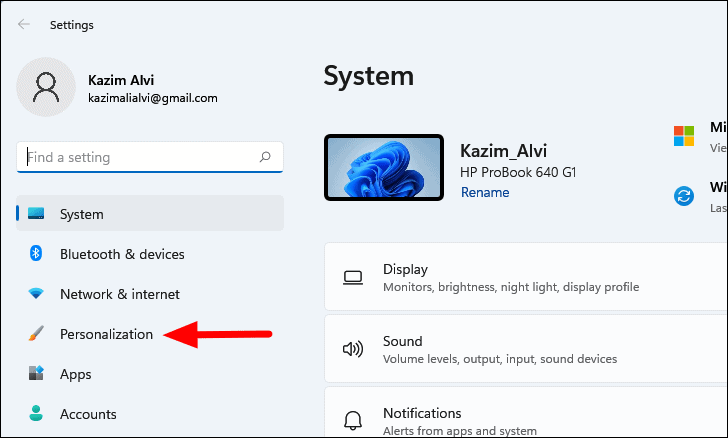Click the Display laptop icon
Image resolution: width=728 pixels, height=438 pixels.
[353, 278]
